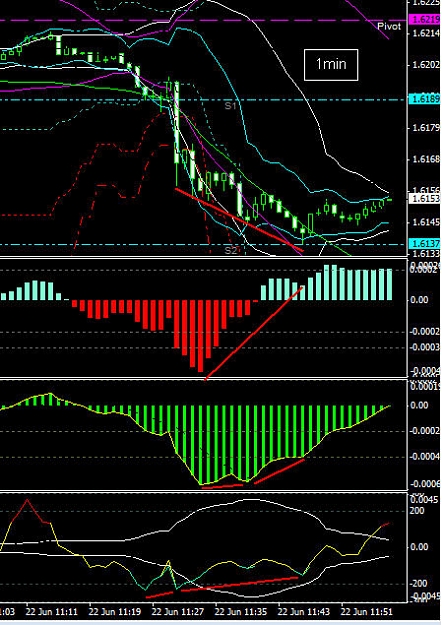Select the 22 Jun 11:11 time label
The height and width of the screenshot is (625, 442).
[x=51, y=611]
